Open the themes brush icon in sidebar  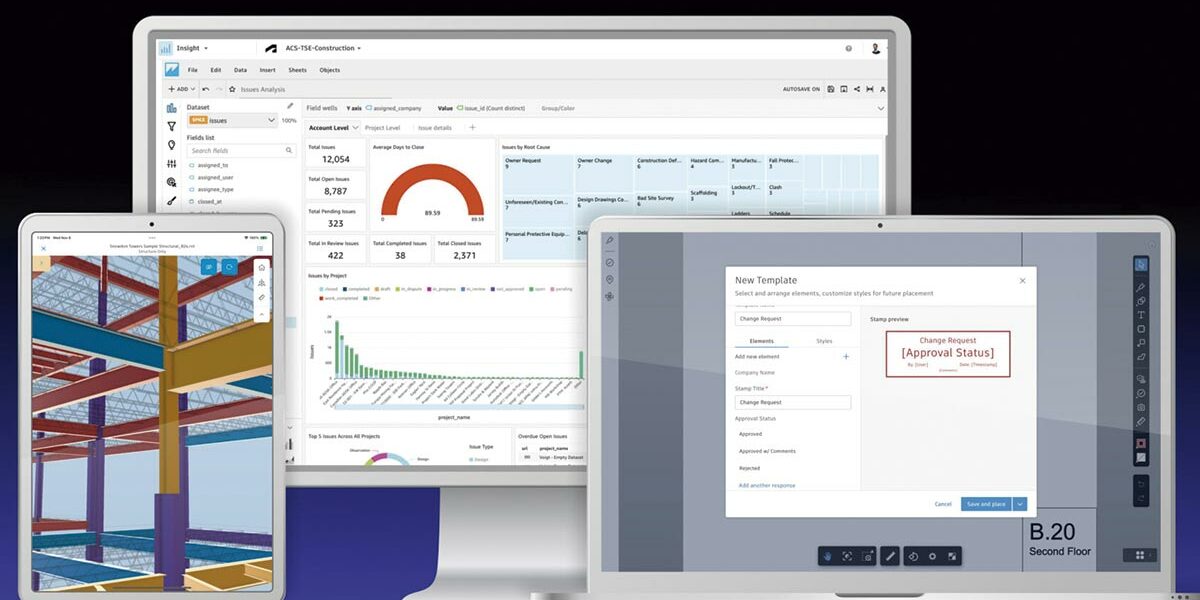pos(172,200)
